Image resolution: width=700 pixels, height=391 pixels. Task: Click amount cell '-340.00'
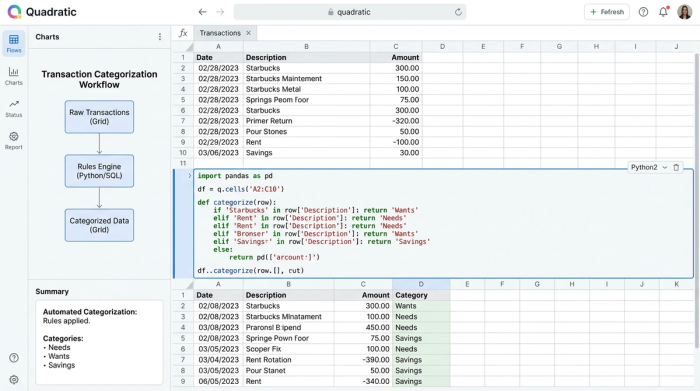tap(363, 381)
